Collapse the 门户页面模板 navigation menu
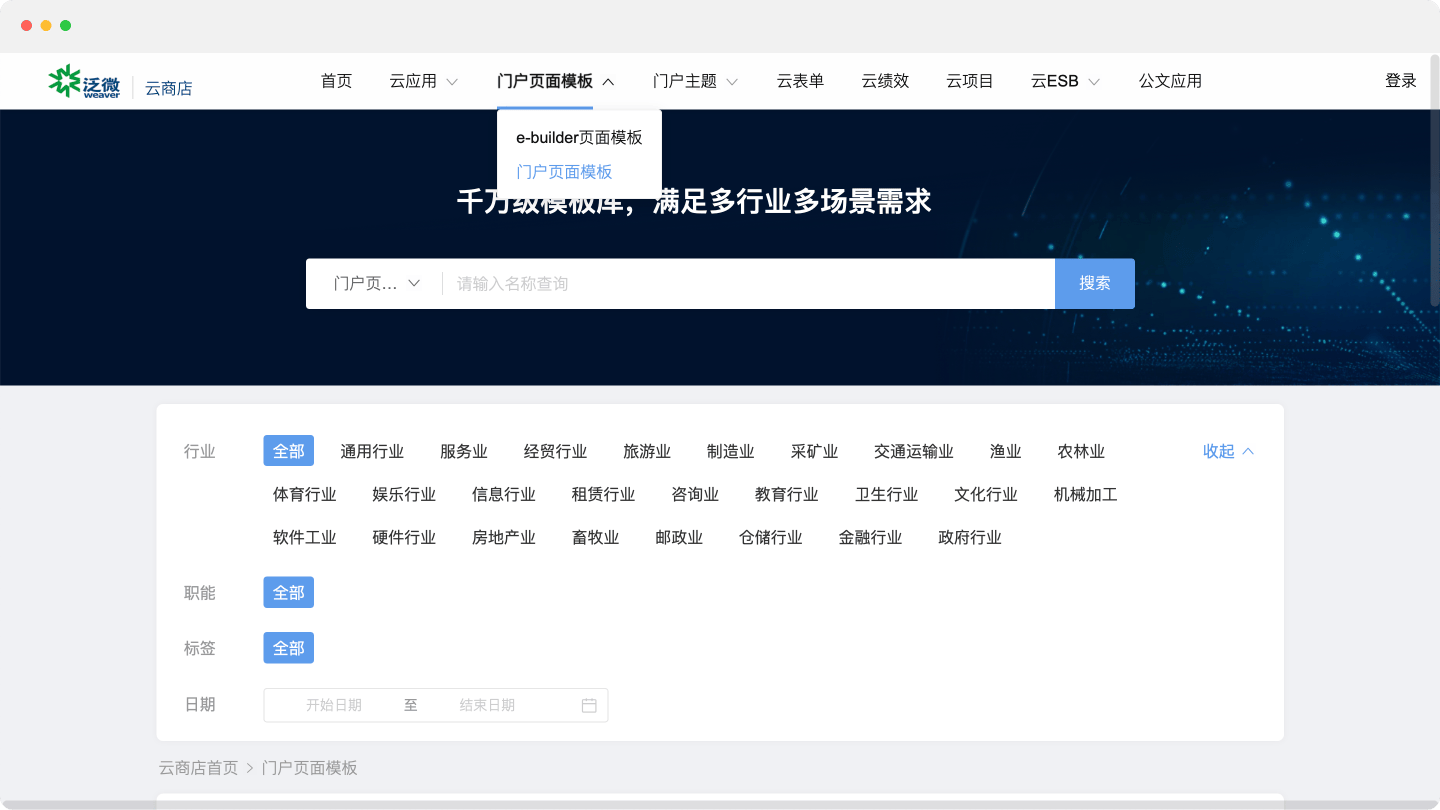 point(555,81)
